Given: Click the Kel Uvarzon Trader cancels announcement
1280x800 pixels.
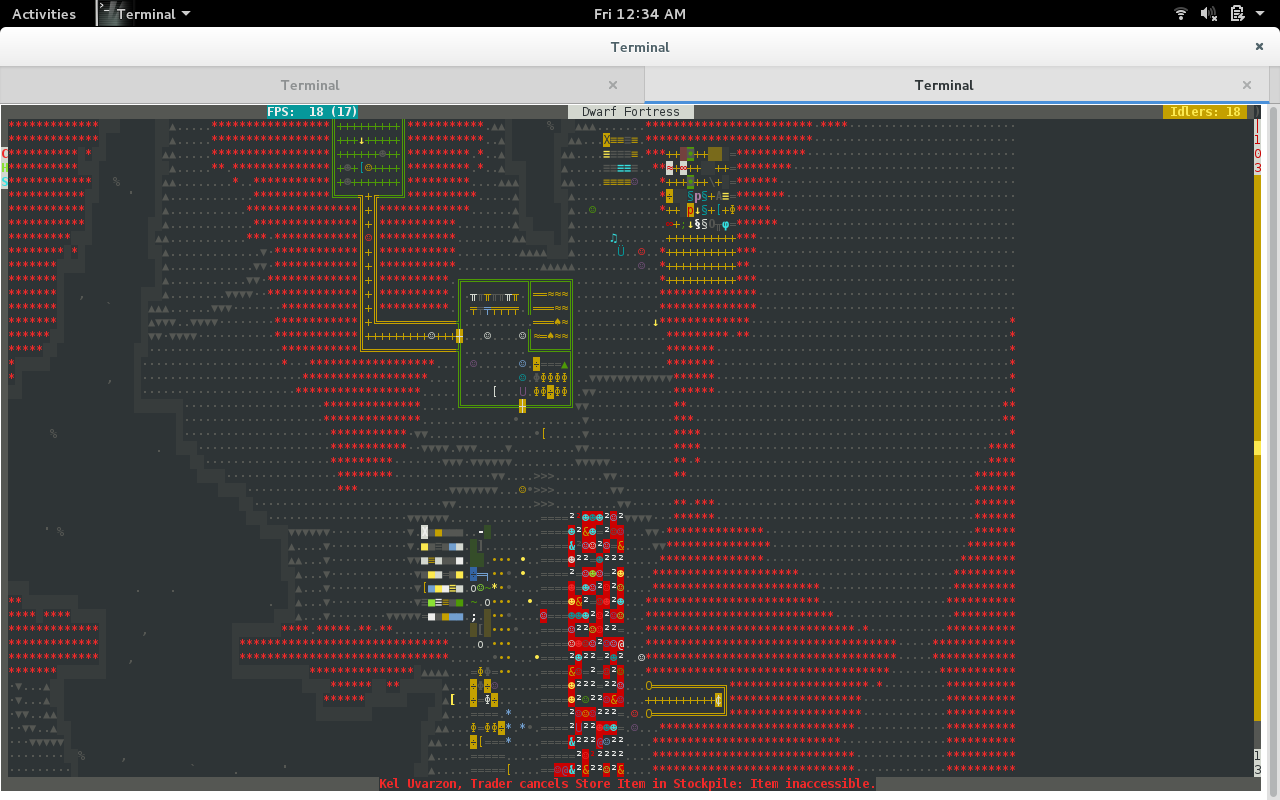Looking at the screenshot, I should tap(627, 784).
